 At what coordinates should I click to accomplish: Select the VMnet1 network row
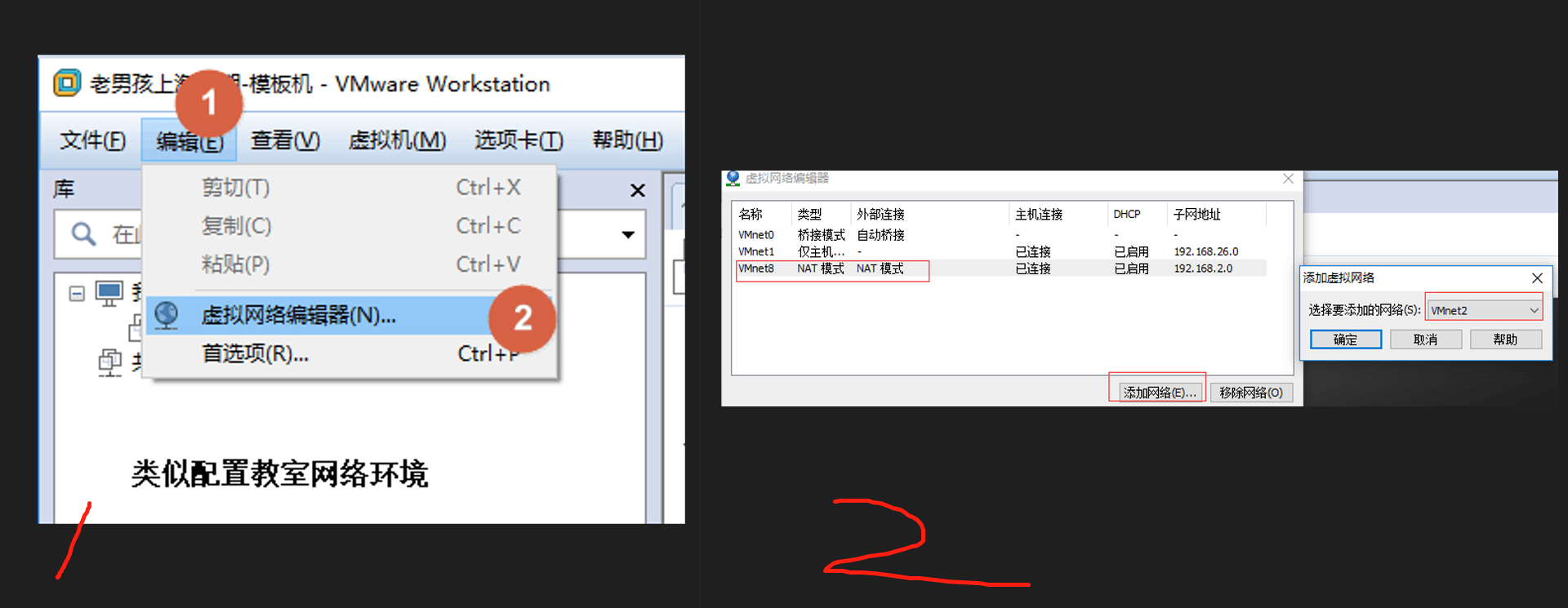click(1001, 251)
